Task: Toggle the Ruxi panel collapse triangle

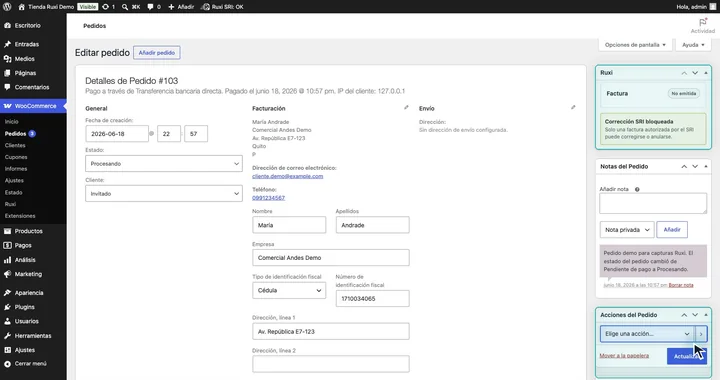Action: coord(706,73)
